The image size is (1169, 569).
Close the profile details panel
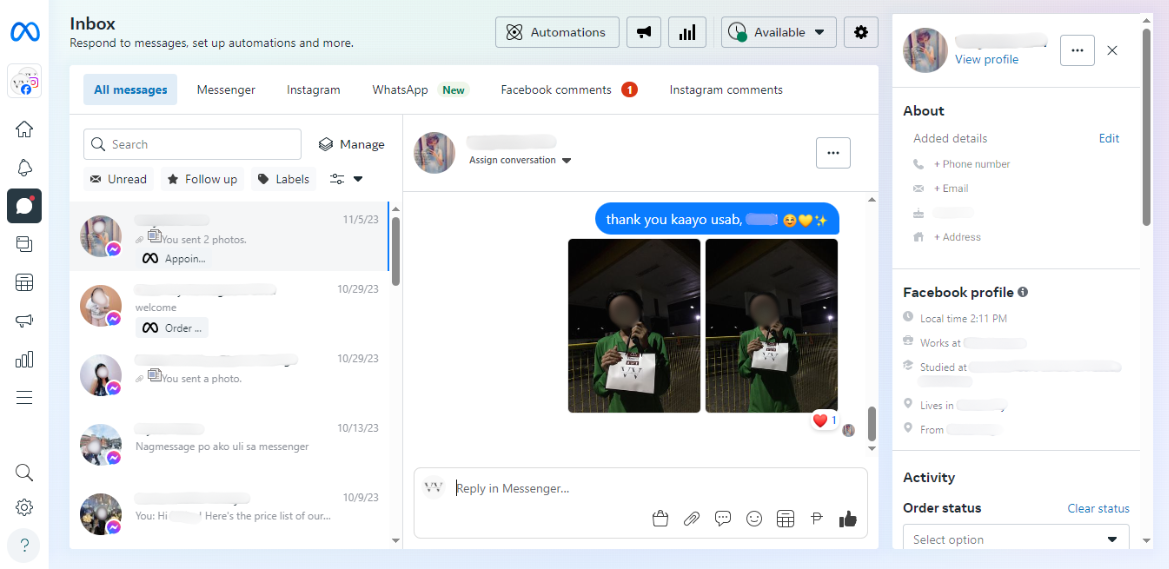(x=1112, y=50)
